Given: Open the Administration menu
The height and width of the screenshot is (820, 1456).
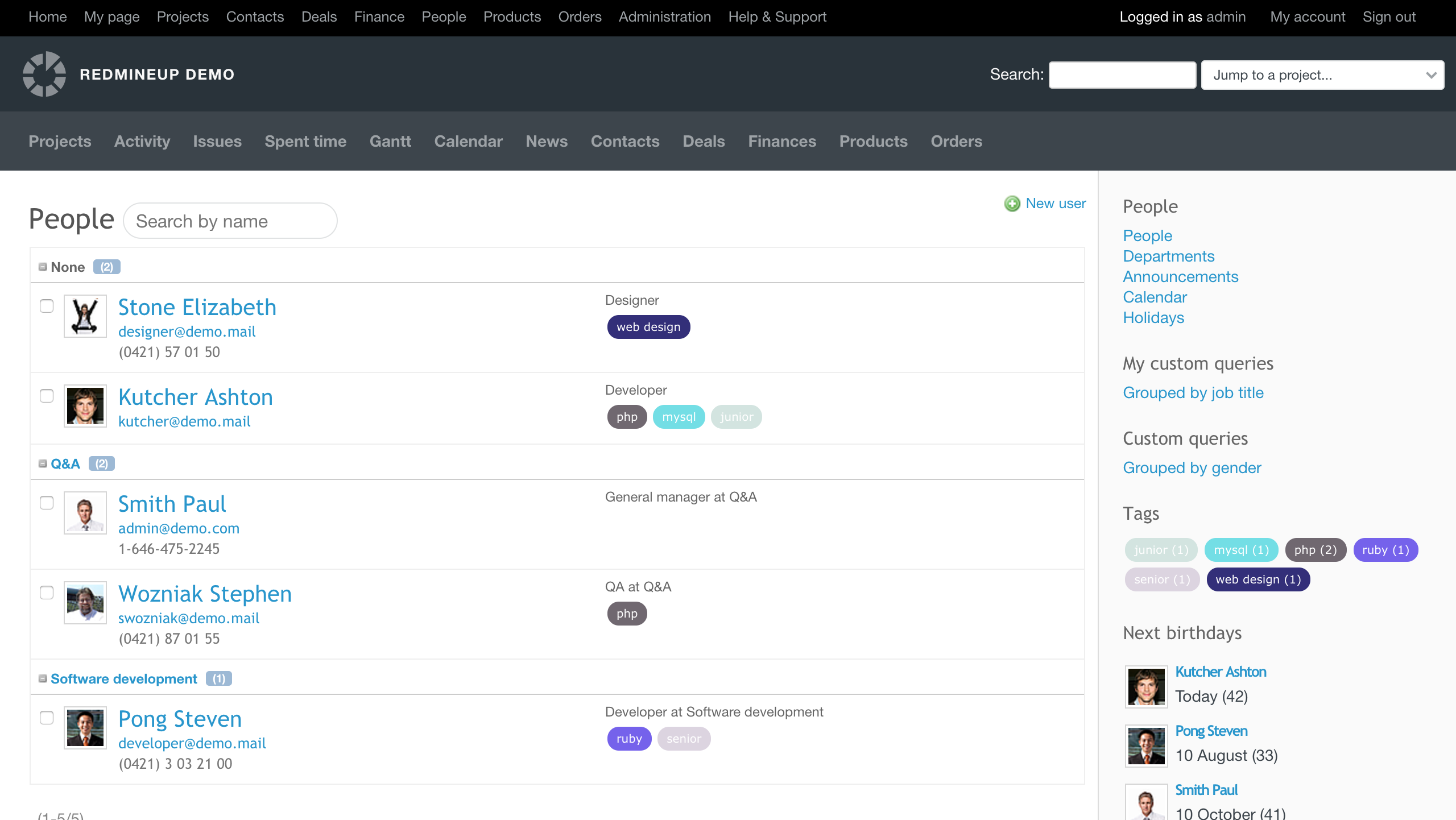Looking at the screenshot, I should [664, 16].
